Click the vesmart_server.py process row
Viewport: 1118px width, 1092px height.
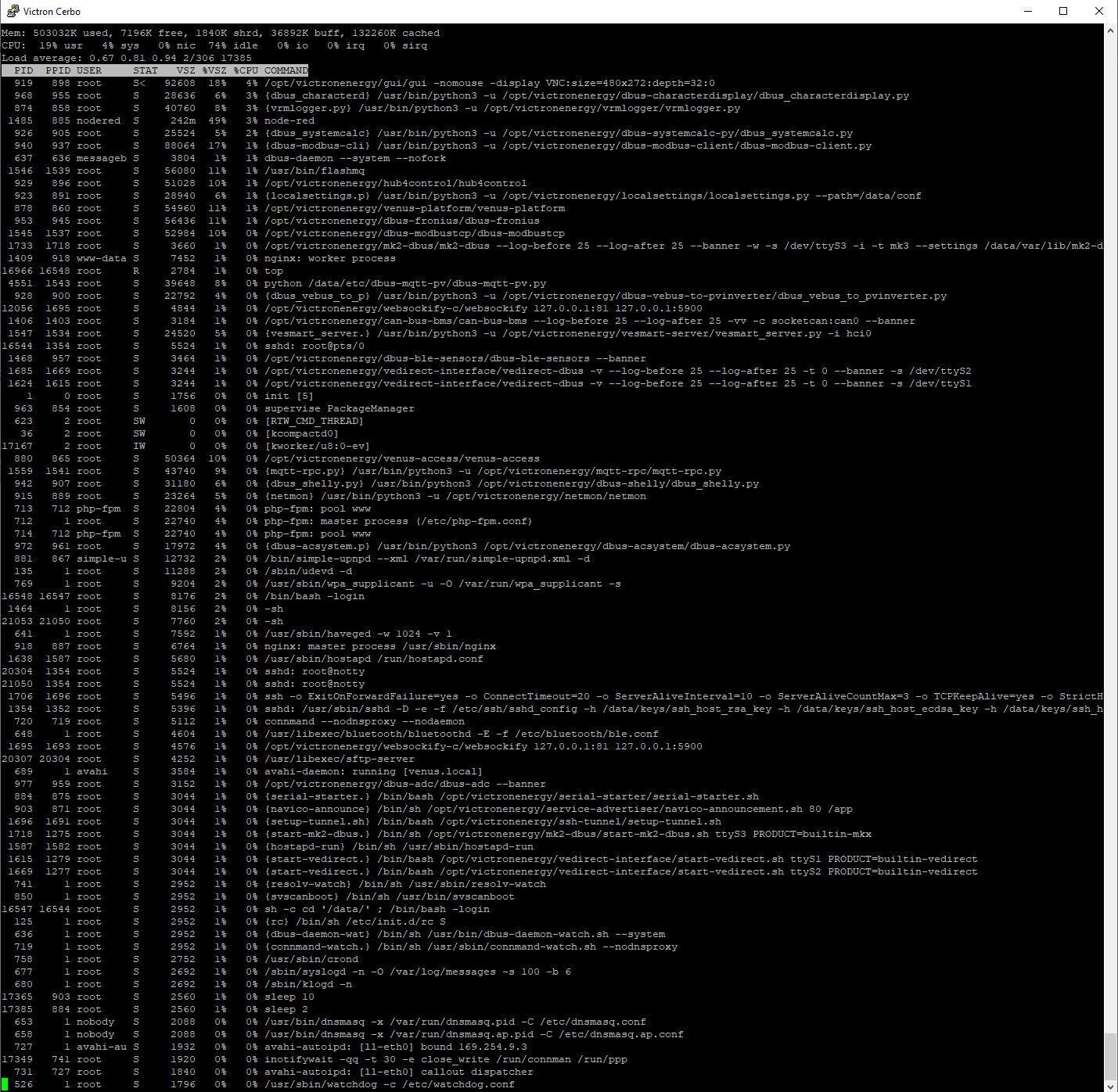pyautogui.click(x=437, y=333)
